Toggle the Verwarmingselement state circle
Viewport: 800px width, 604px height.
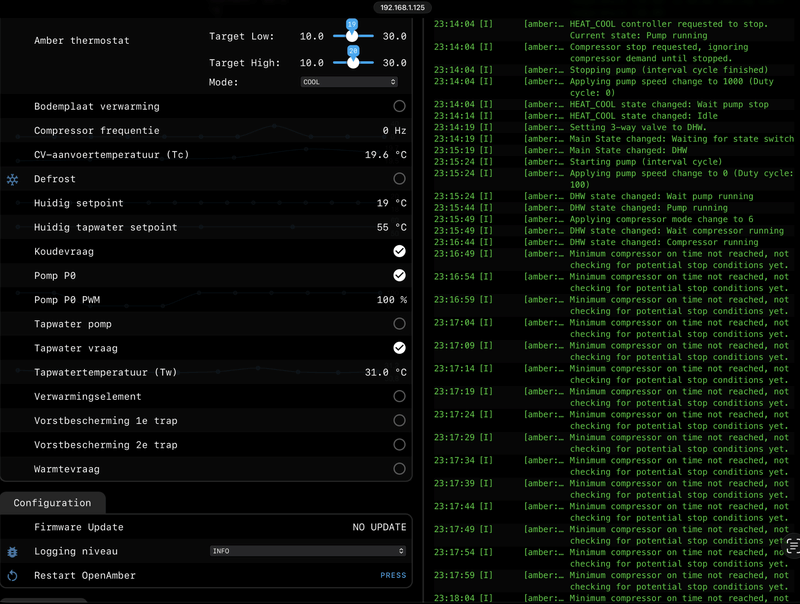(x=399, y=396)
